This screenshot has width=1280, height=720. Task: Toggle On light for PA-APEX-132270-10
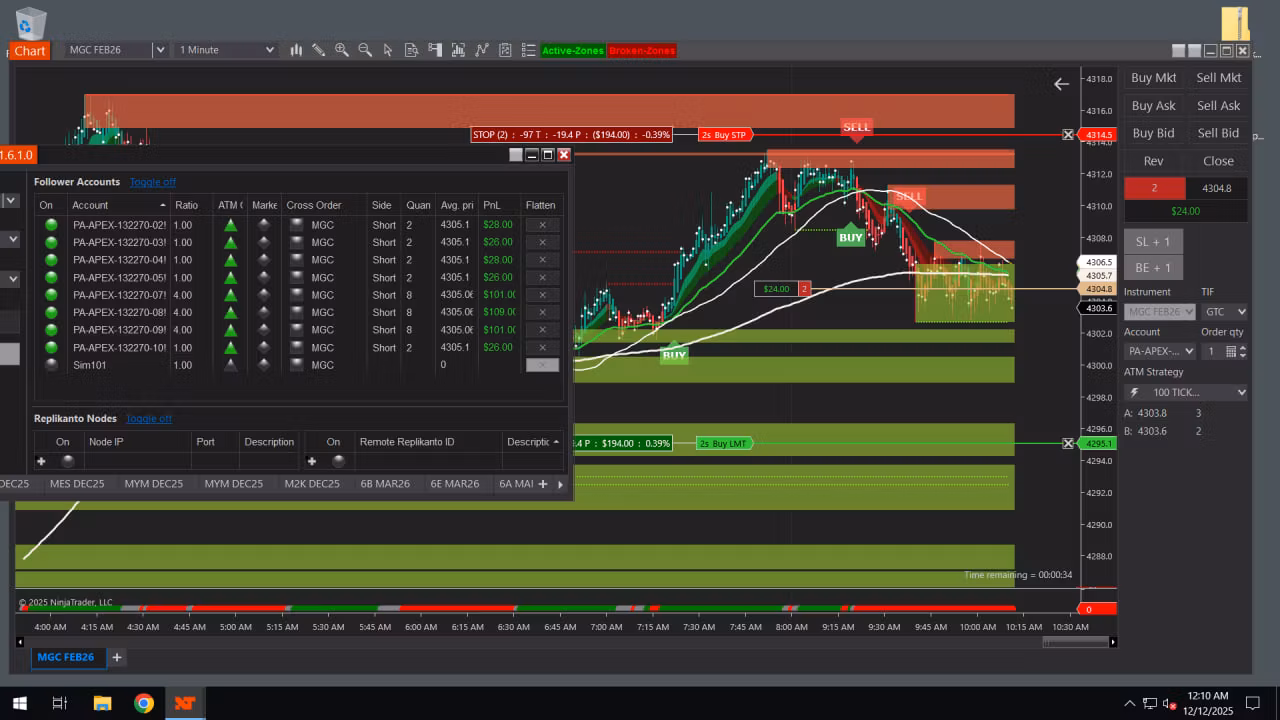pyautogui.click(x=51, y=348)
